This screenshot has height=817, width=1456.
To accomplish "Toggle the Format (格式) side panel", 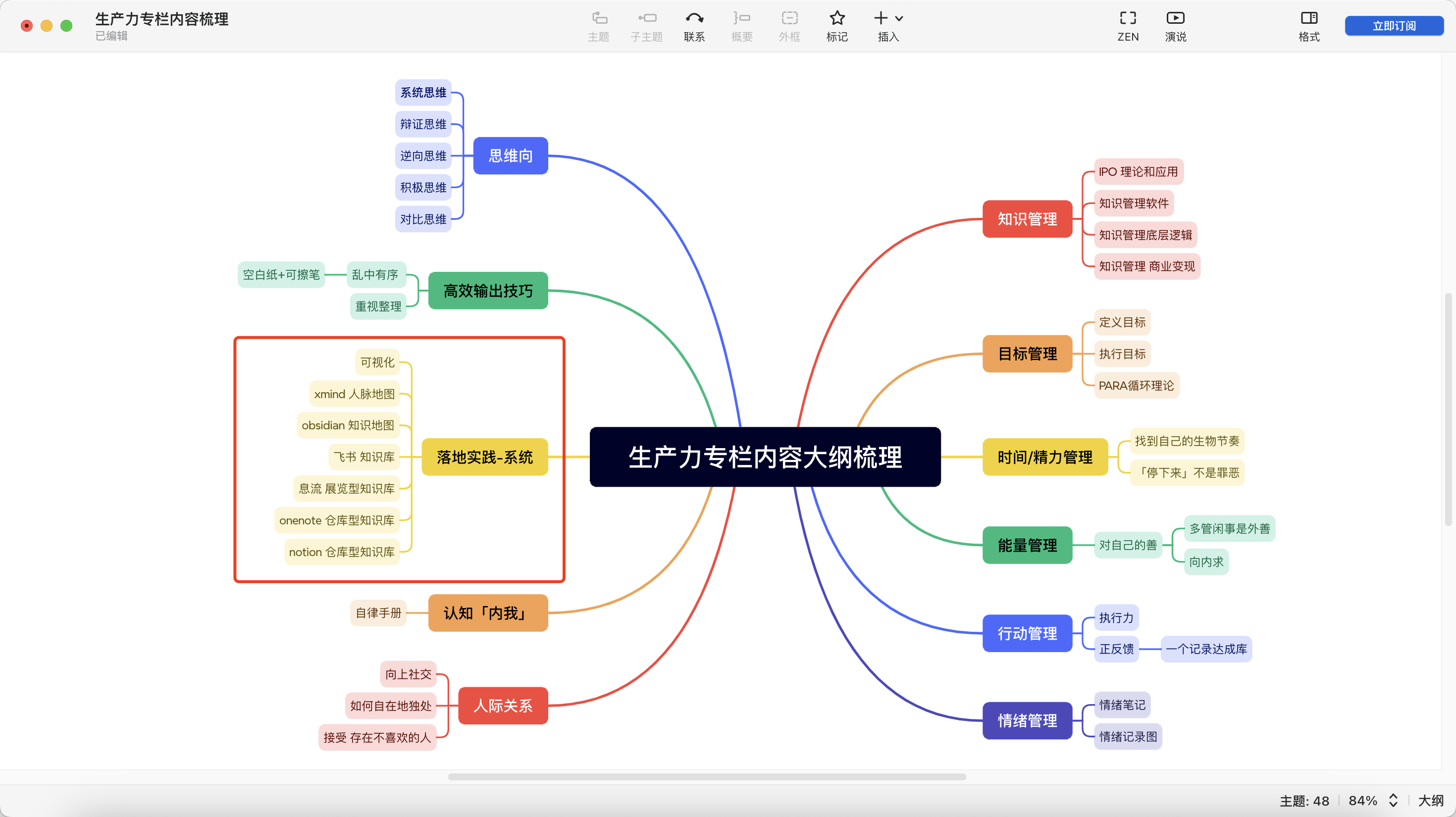I will 1308,19.
